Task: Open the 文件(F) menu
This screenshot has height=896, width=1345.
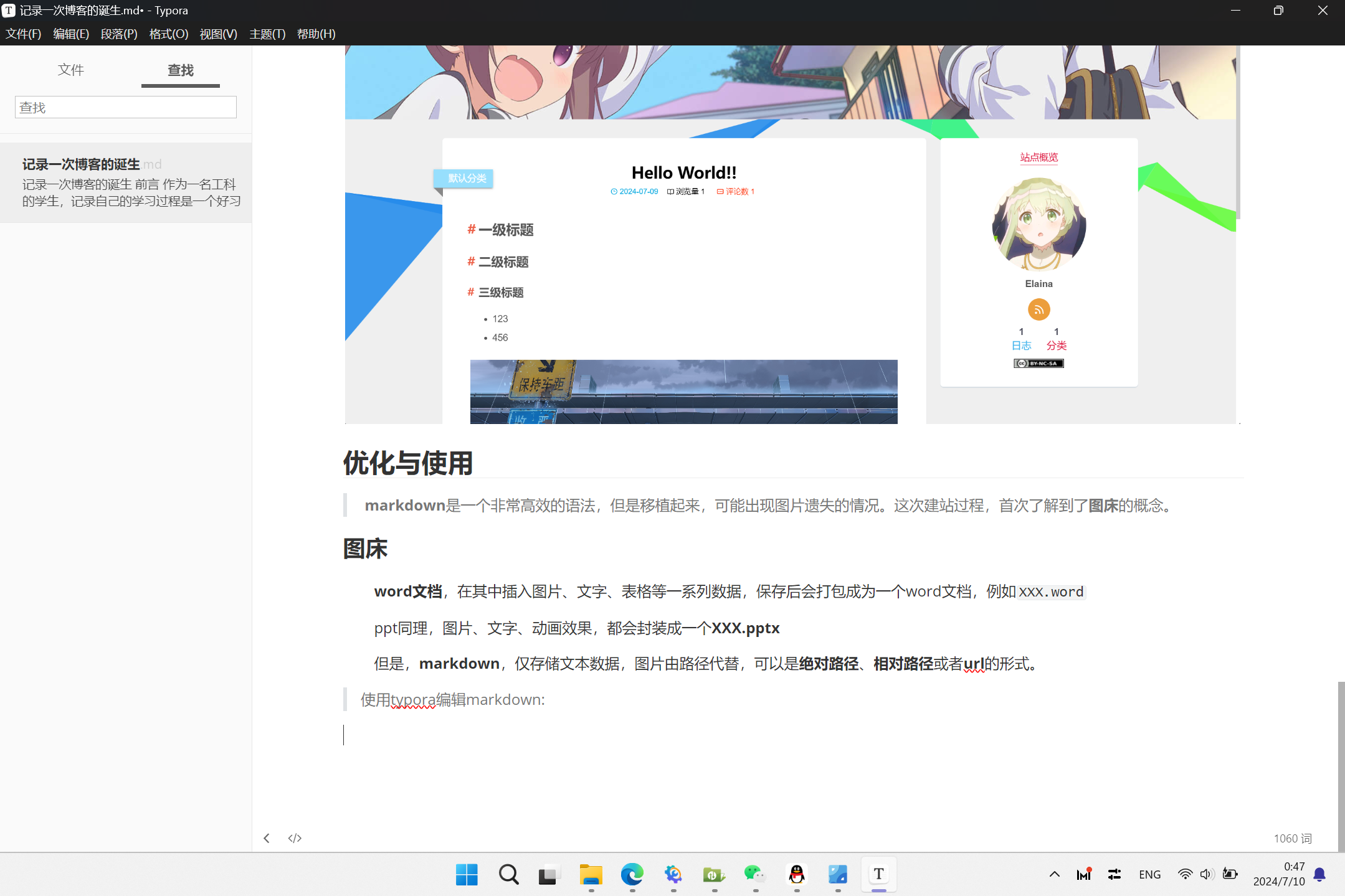Action: point(22,34)
